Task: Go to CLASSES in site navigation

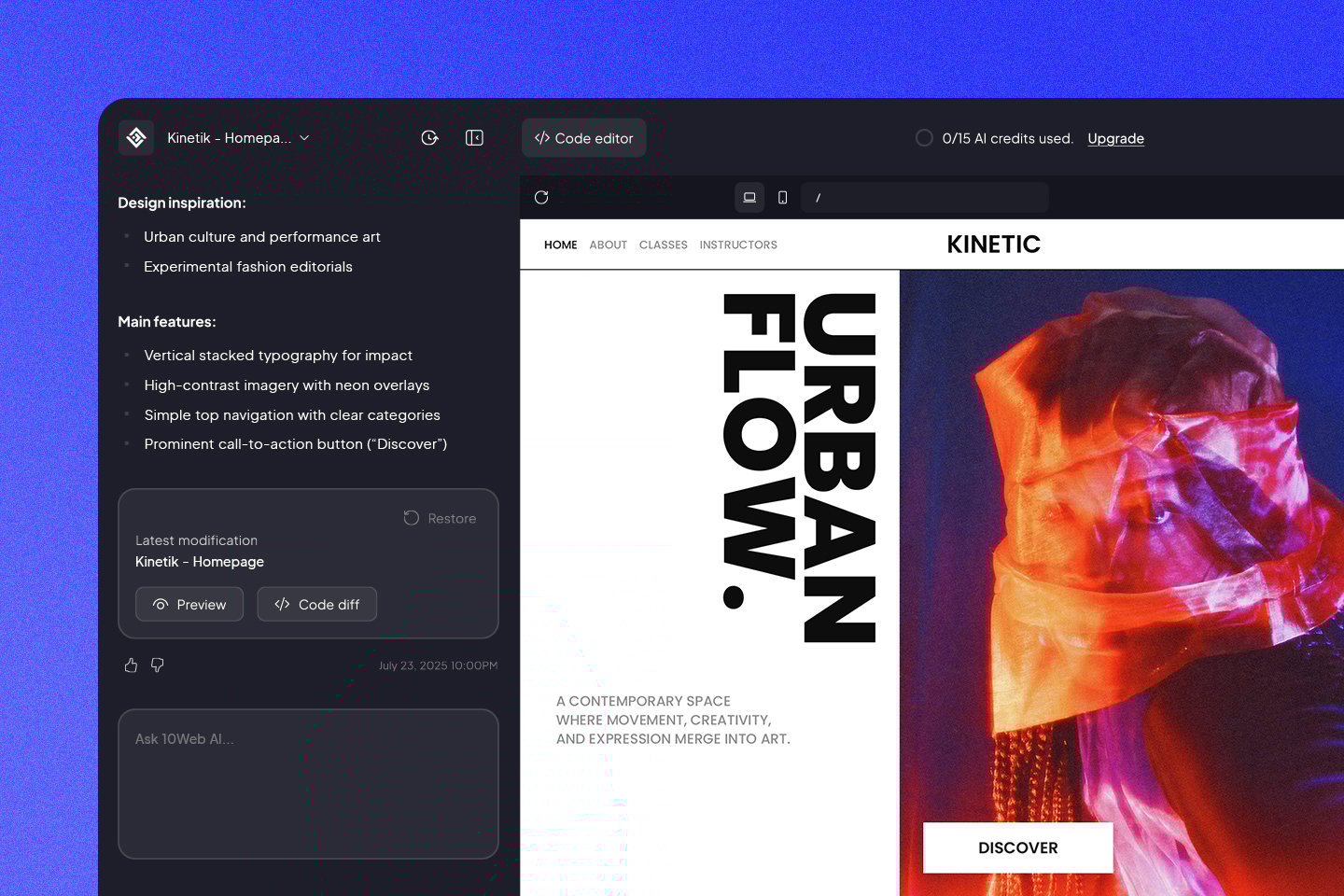Action: click(663, 245)
